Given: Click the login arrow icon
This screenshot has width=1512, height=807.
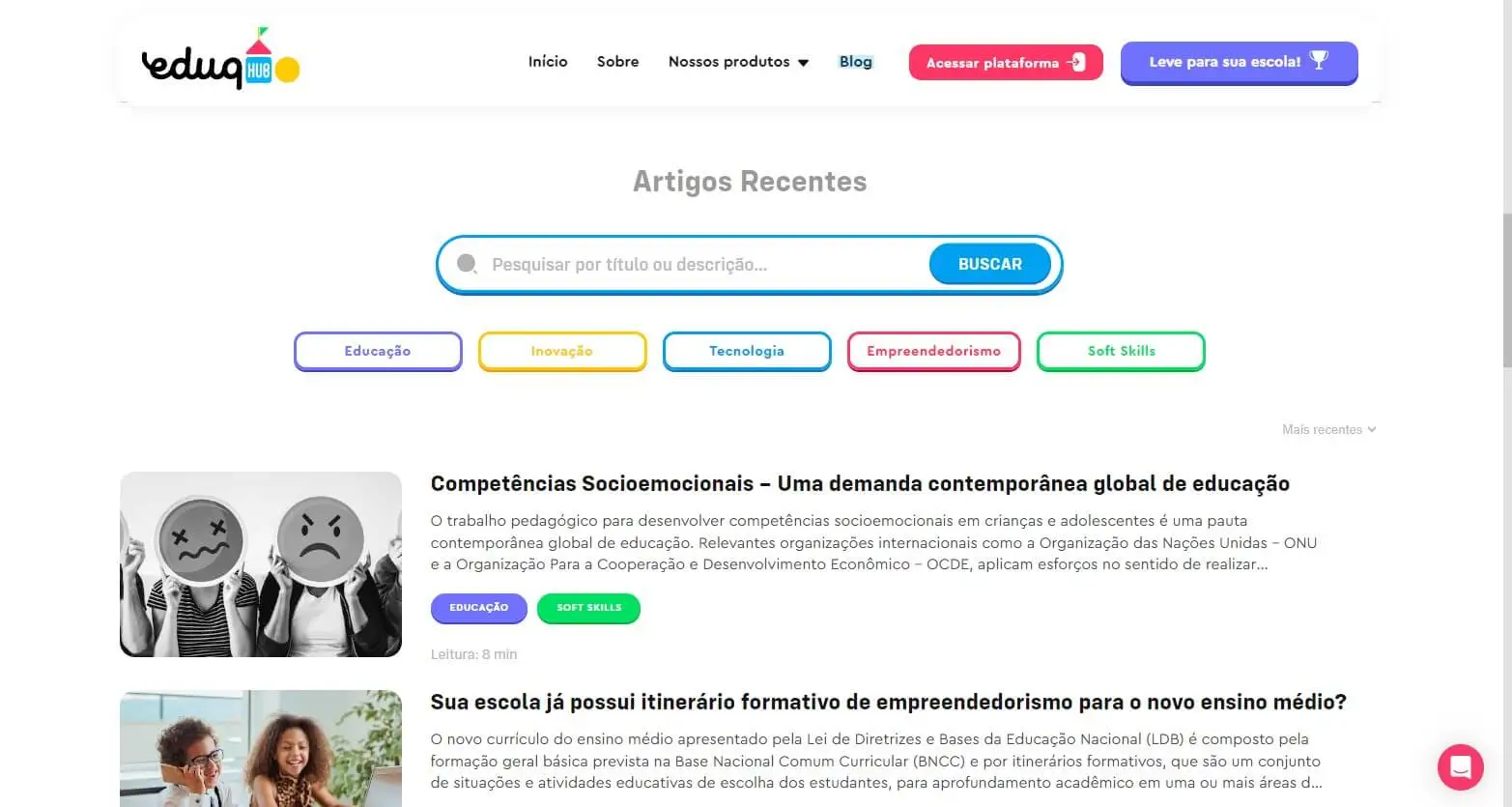Looking at the screenshot, I should (1075, 63).
